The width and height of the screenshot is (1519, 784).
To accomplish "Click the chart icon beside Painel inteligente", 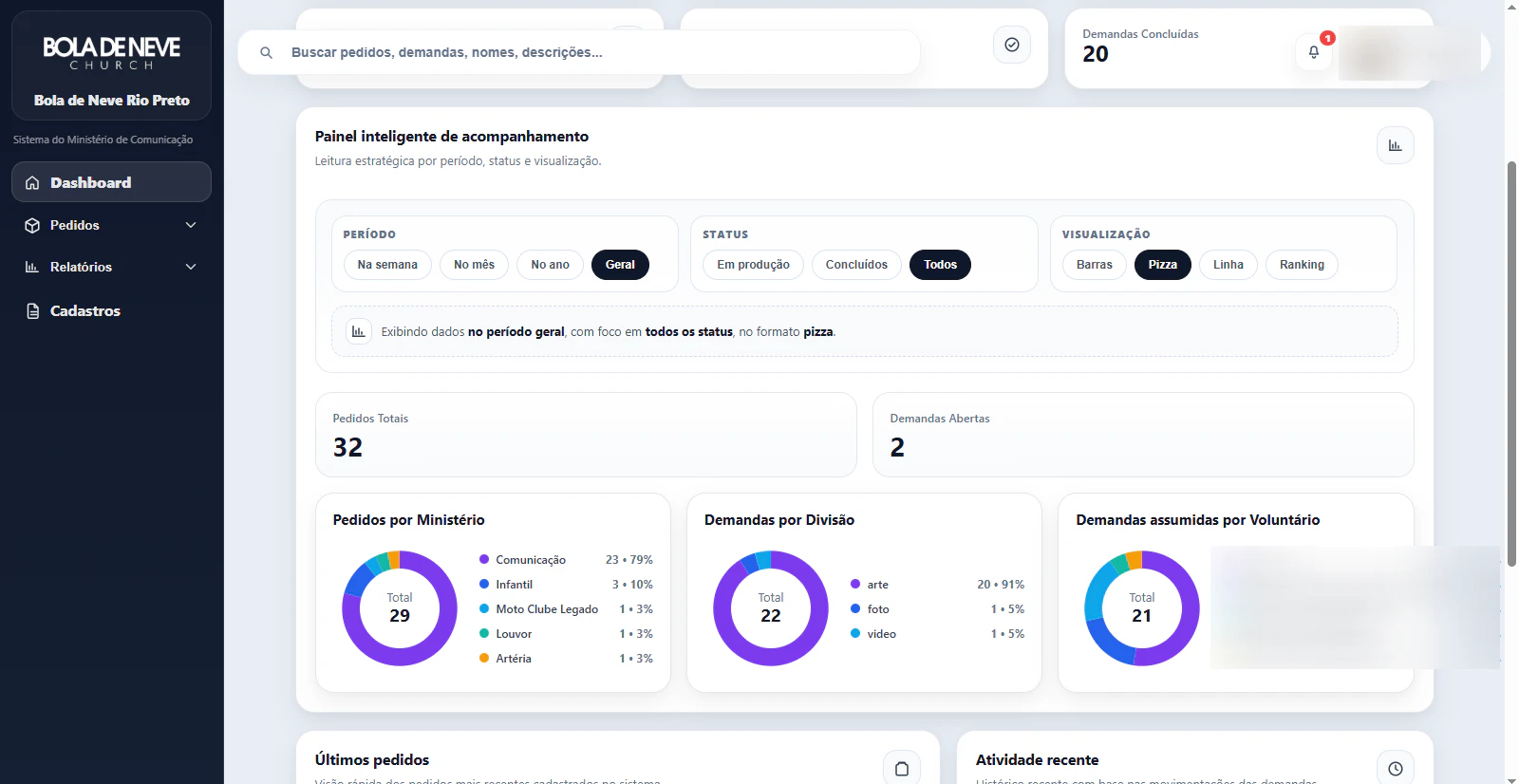I will tap(1396, 145).
